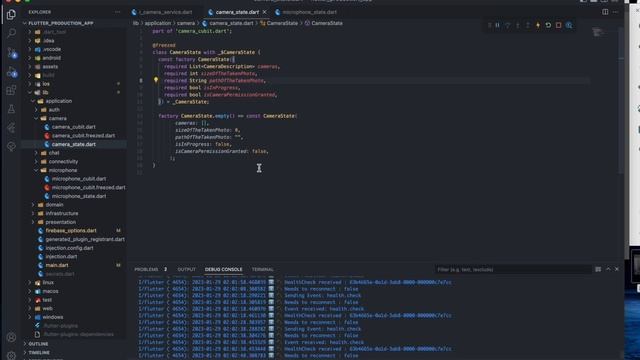Open camera_cubit.dart in the file tree
Viewport: 640px width, 360px height.
point(73,127)
